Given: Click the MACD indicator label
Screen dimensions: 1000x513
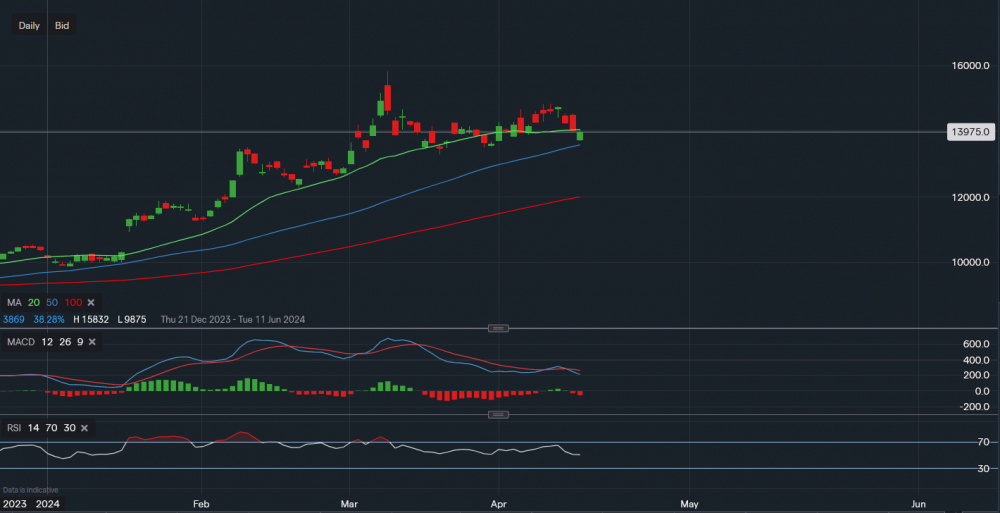Looking at the screenshot, I should coord(22,343).
